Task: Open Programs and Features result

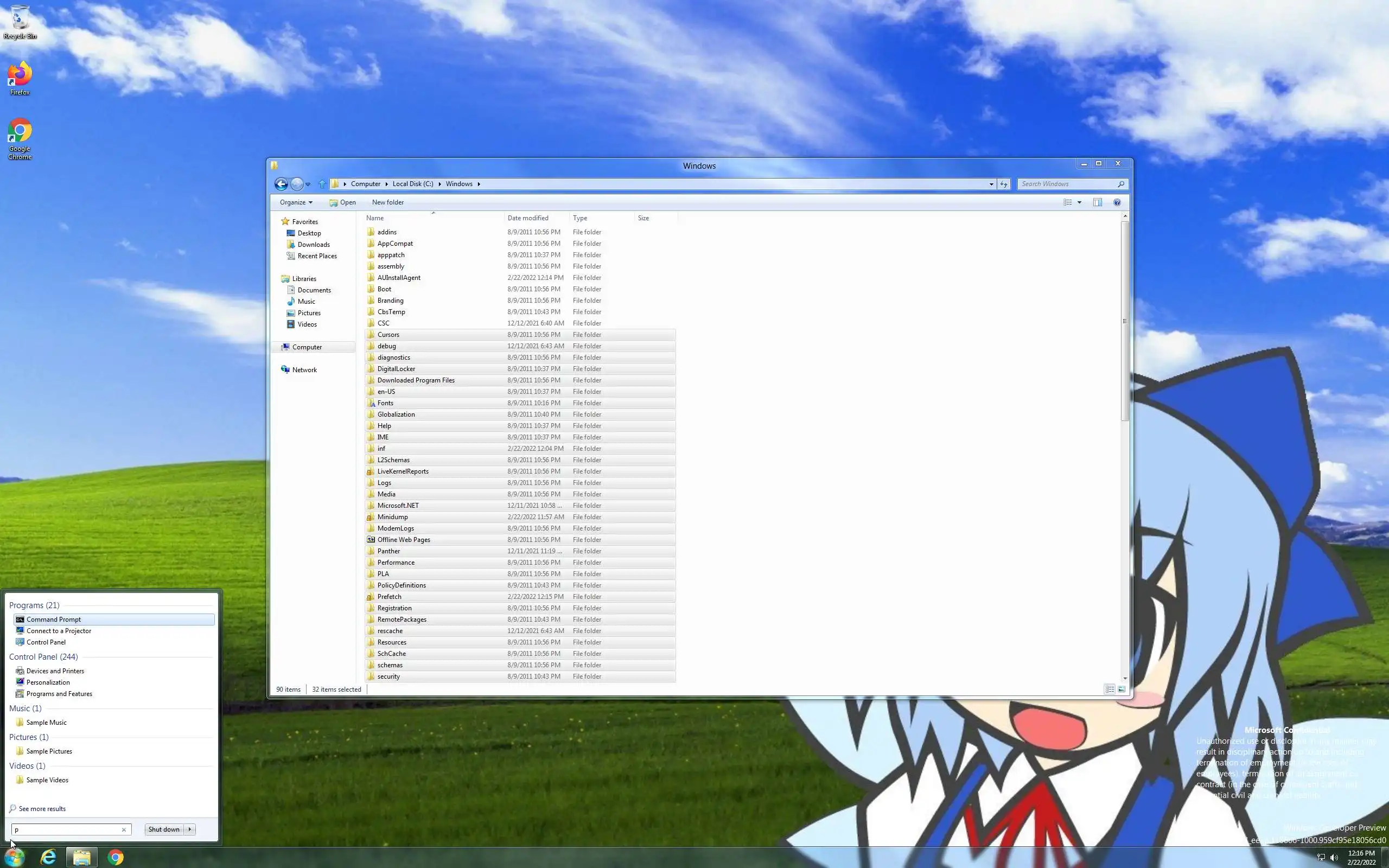Action: [x=59, y=693]
